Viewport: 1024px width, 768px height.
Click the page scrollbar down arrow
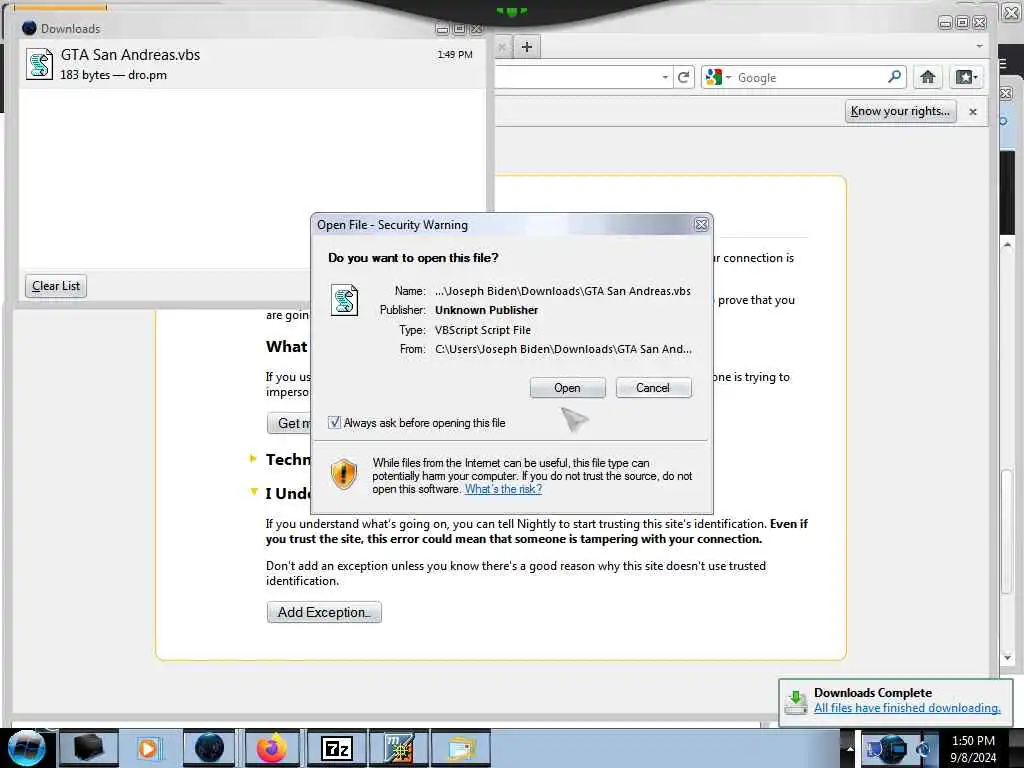pyautogui.click(x=1007, y=658)
